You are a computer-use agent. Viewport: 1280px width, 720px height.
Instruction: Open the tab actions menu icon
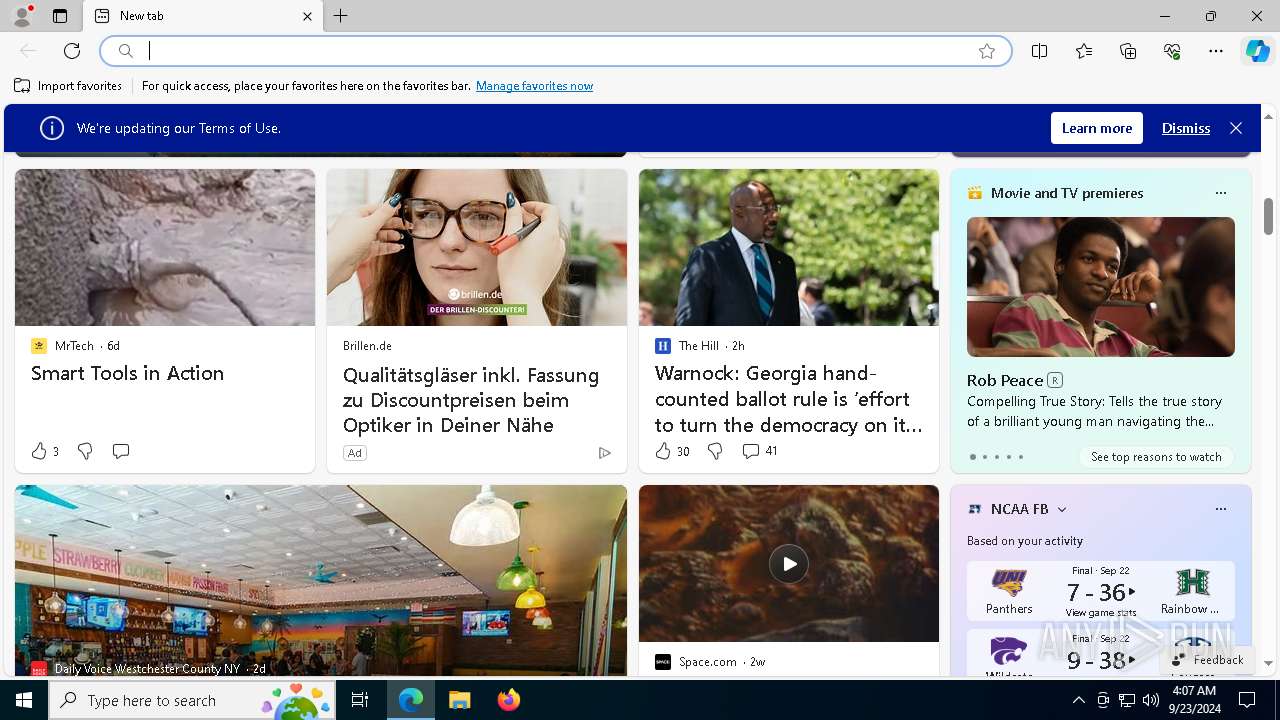click(x=60, y=16)
